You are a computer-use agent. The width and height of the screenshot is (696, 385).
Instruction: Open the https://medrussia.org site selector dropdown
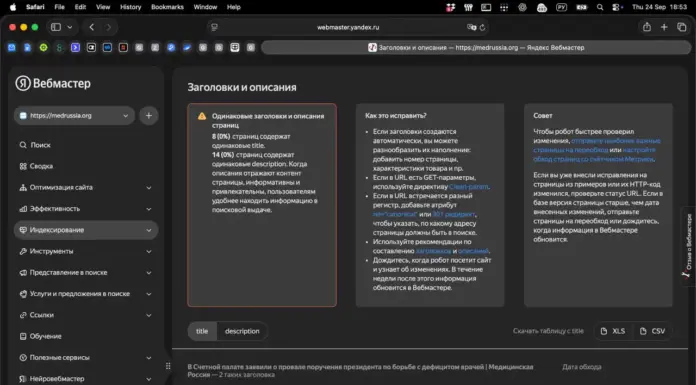(x=74, y=115)
